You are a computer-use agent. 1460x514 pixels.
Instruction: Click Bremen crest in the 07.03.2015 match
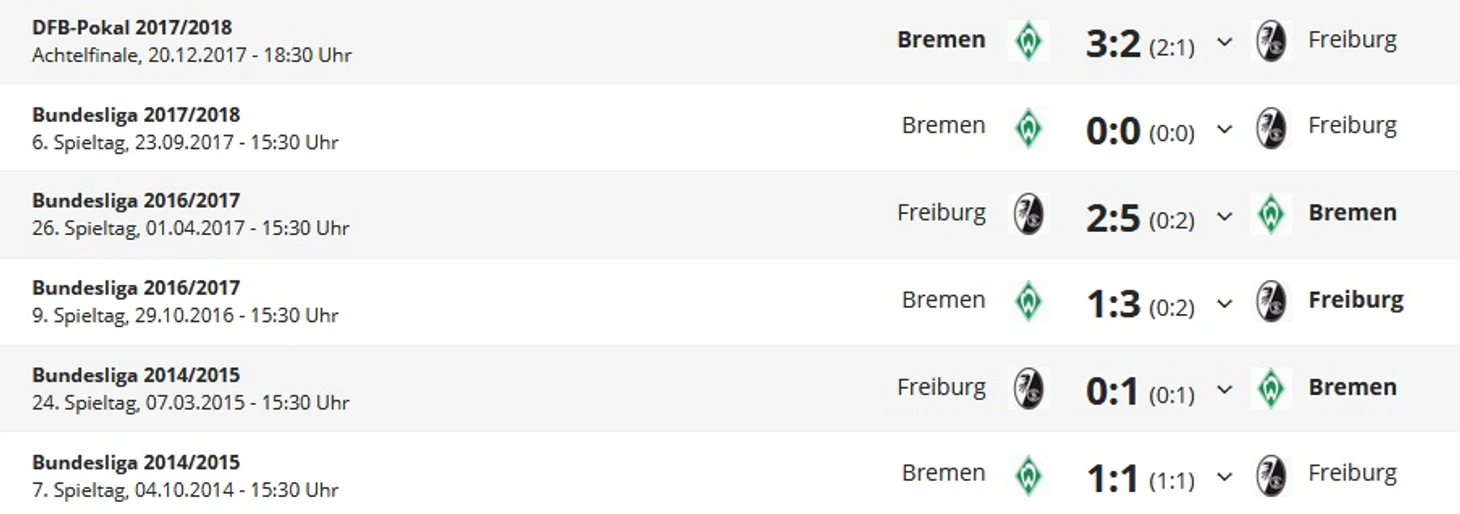[1271, 388]
